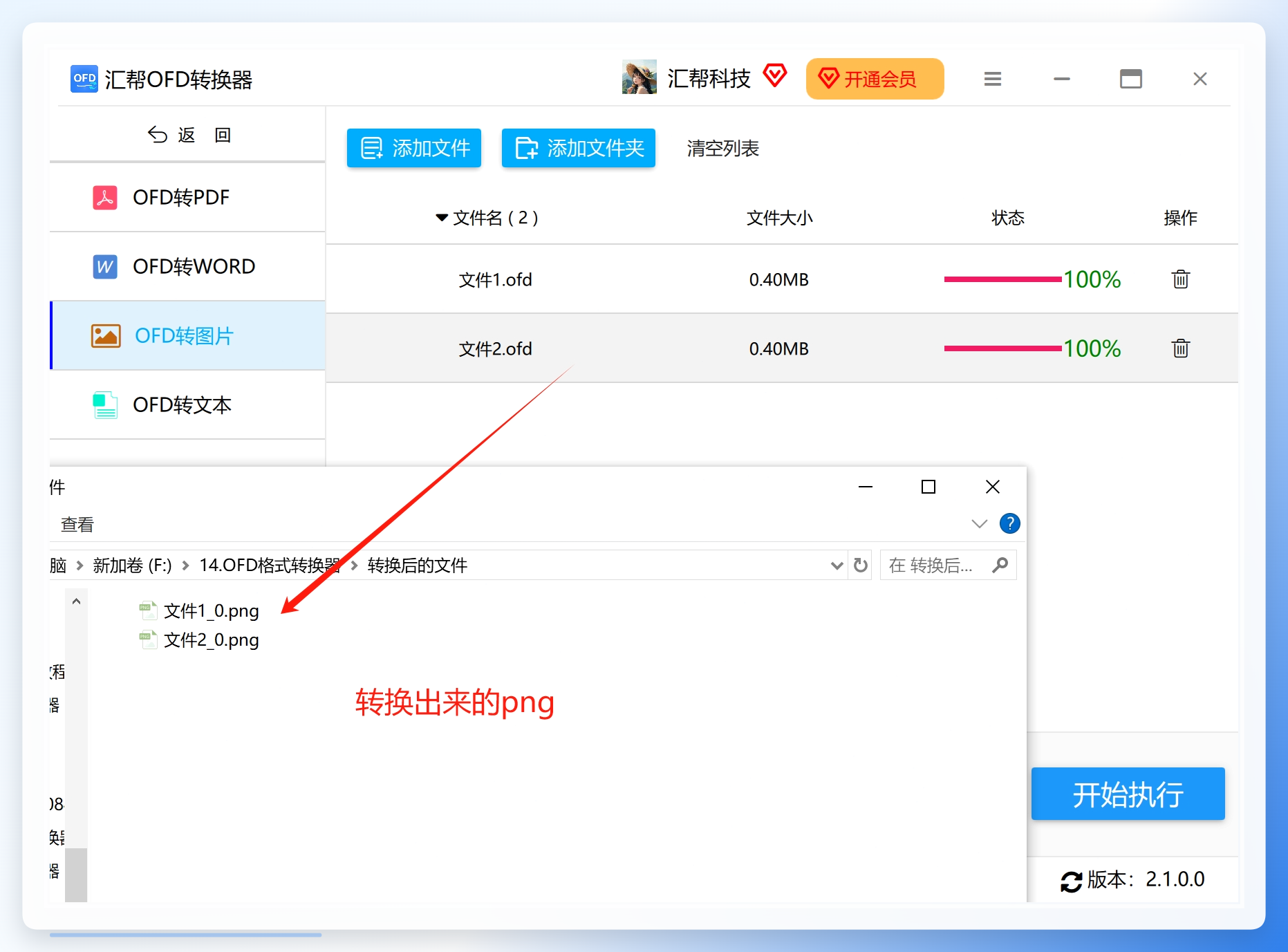Click the OFD app logo icon
The image size is (1288, 952).
pos(84,79)
